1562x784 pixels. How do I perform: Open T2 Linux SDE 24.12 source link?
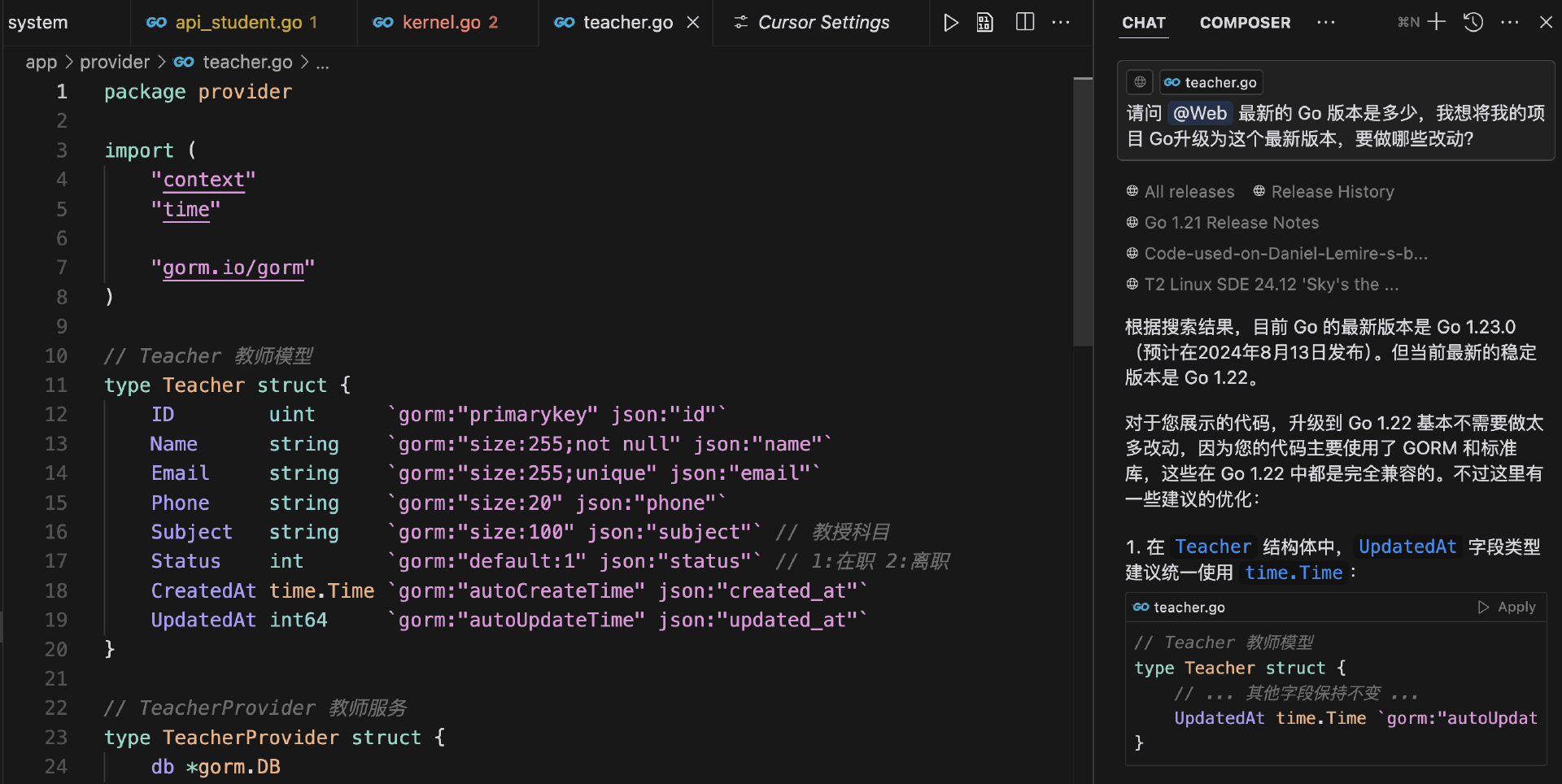coord(1262,285)
